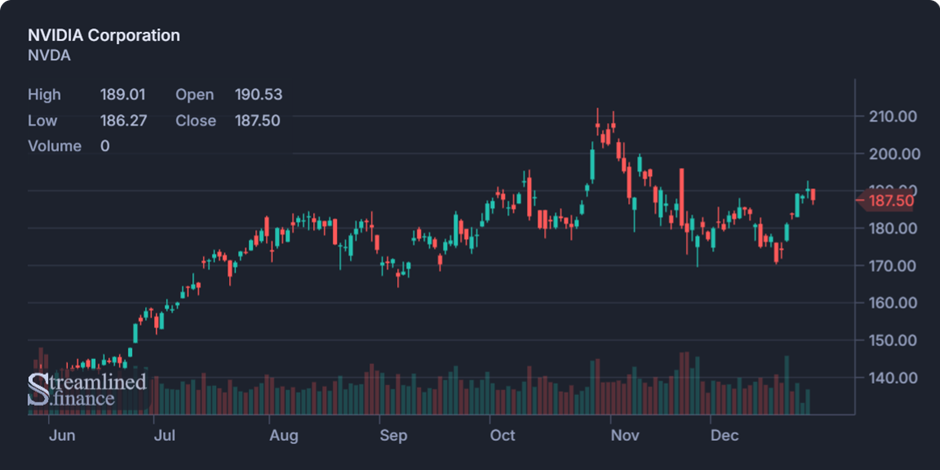
Task: Click the Oct label on time axis
Action: point(502,436)
